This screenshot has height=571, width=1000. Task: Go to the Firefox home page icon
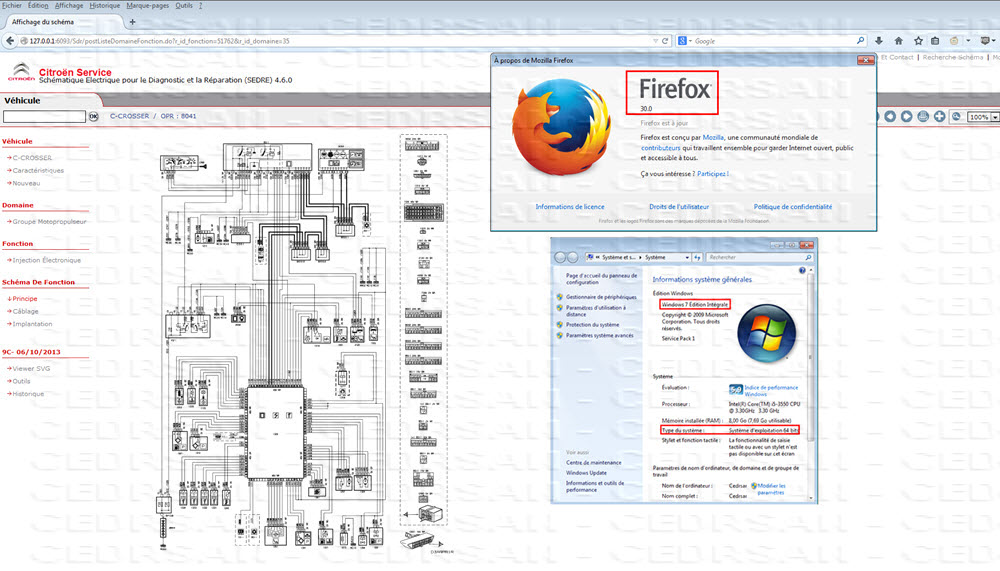[x=899, y=41]
